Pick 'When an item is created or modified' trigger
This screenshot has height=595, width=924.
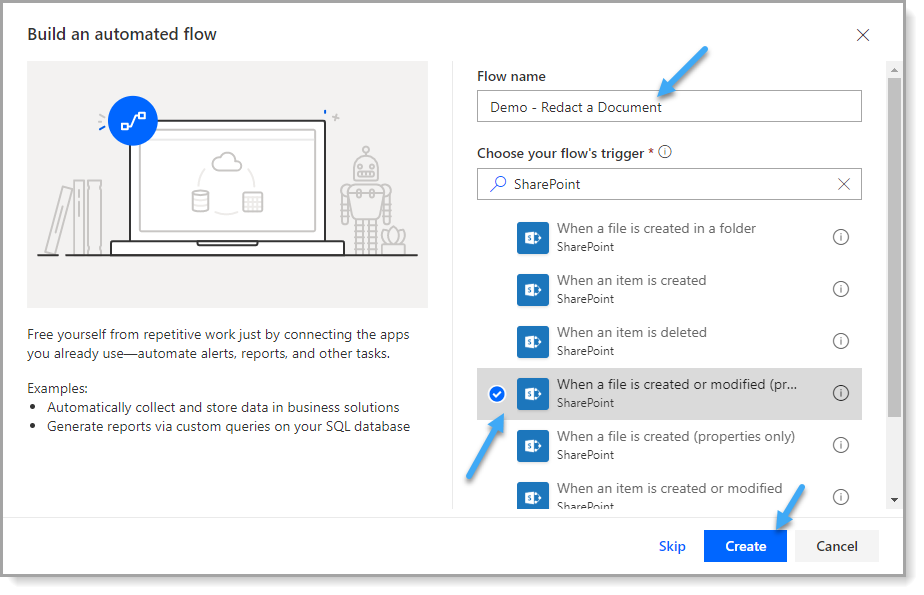(x=669, y=494)
